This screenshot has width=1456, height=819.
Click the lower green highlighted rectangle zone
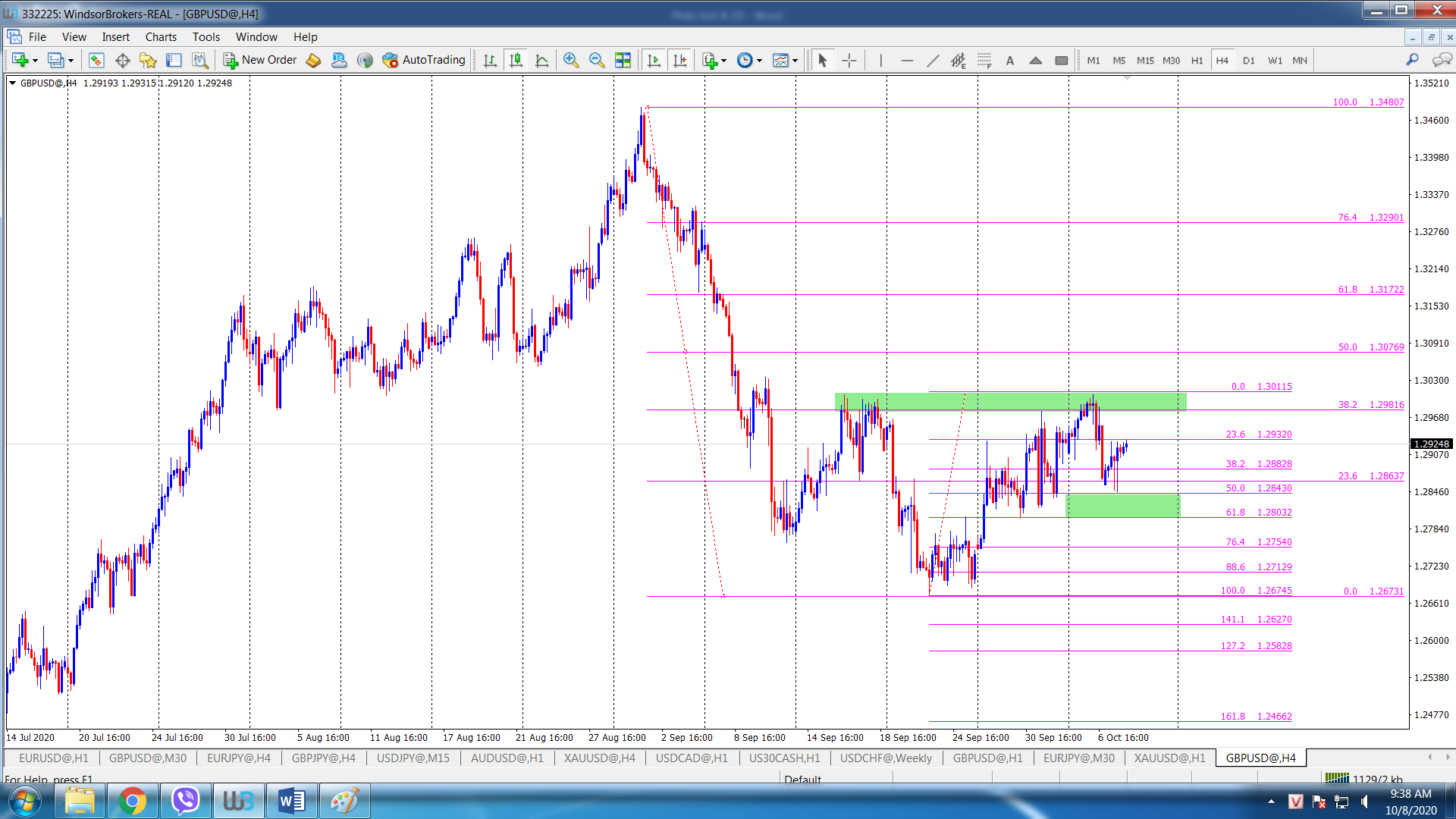pos(1123,505)
